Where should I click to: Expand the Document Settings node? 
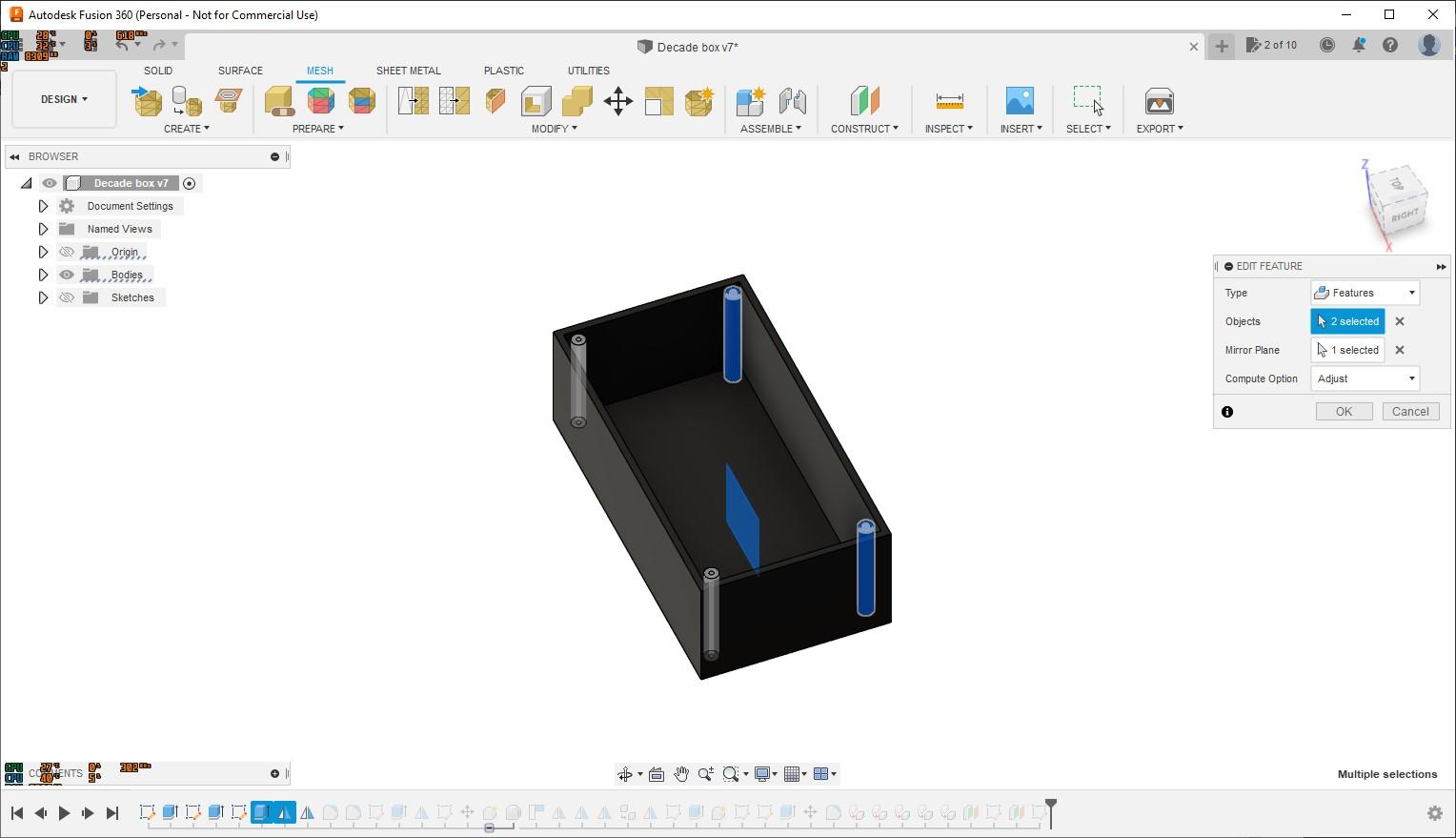tap(43, 206)
